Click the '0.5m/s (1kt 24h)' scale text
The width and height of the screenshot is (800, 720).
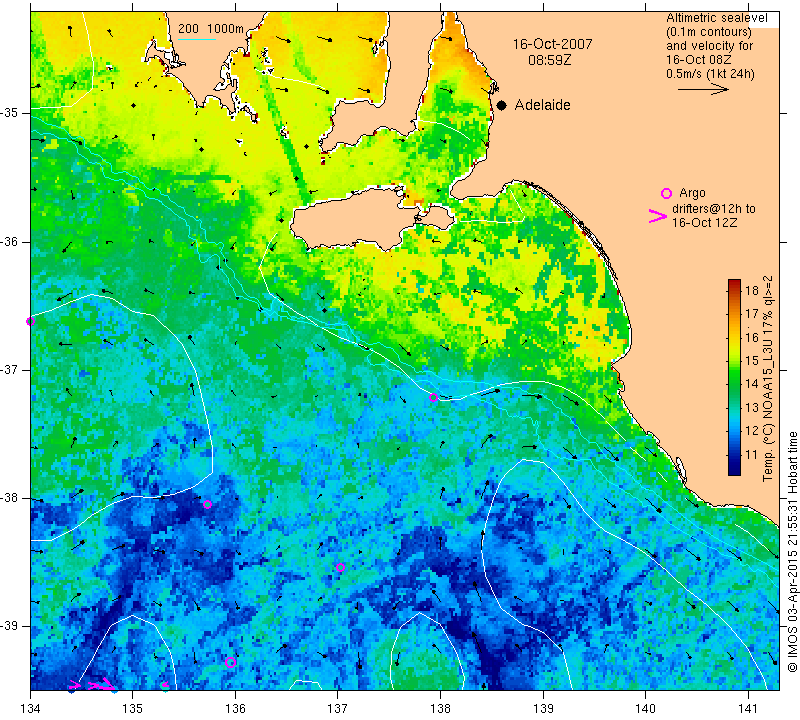(x=710, y=74)
